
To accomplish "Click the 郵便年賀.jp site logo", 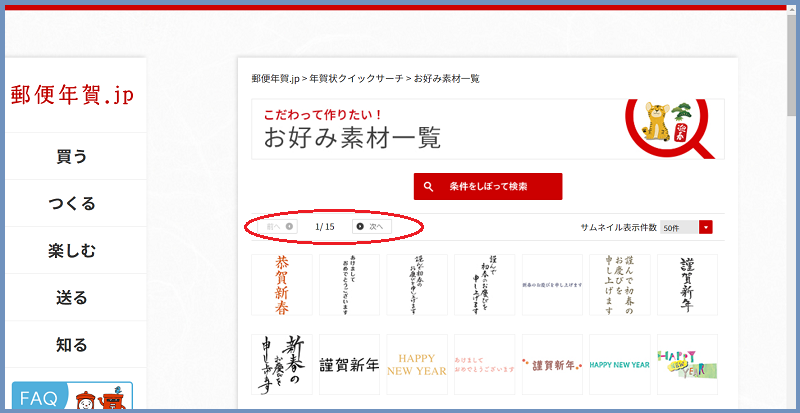I will [x=72, y=95].
